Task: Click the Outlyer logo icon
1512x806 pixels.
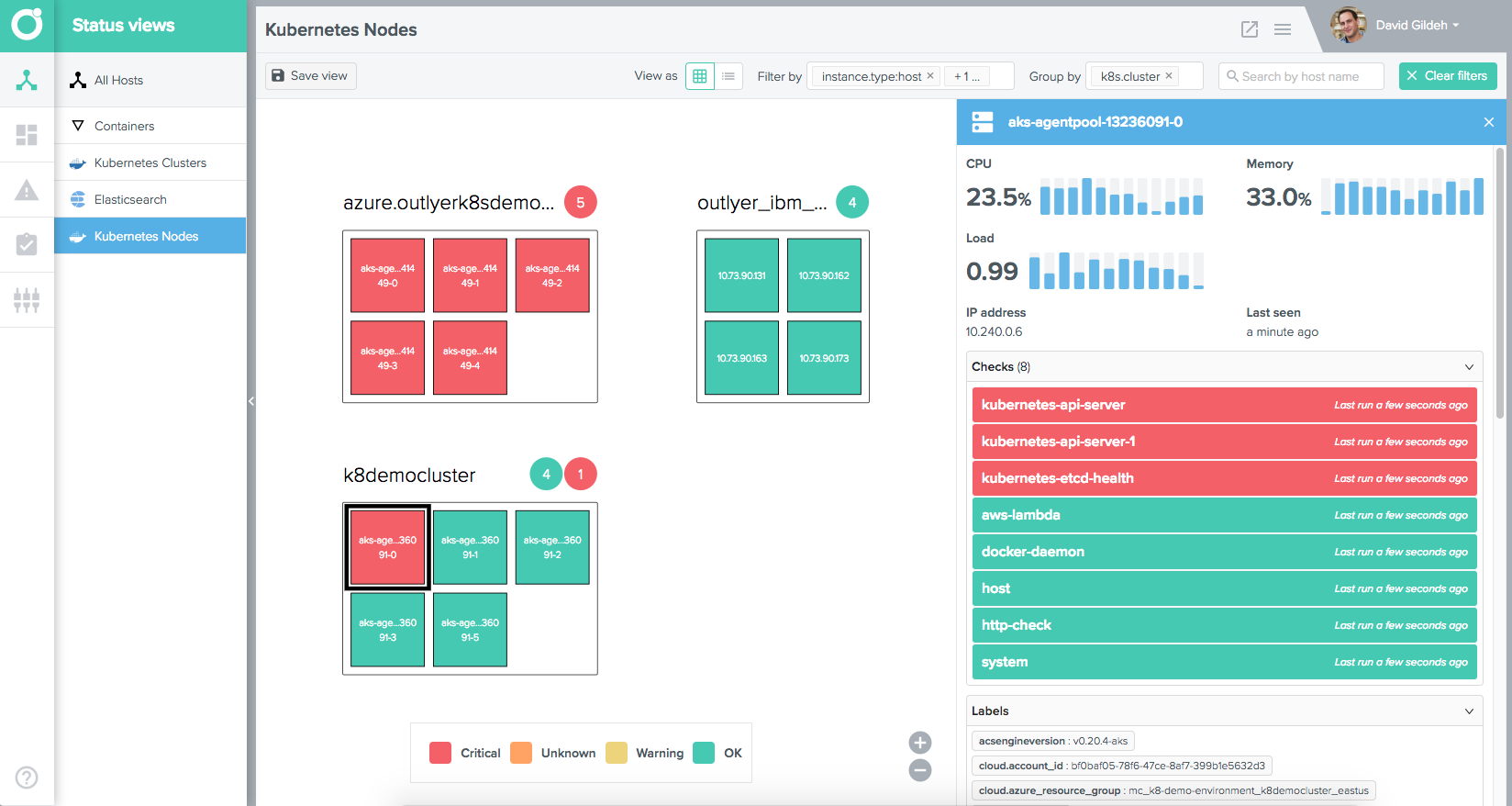Action: tap(27, 25)
